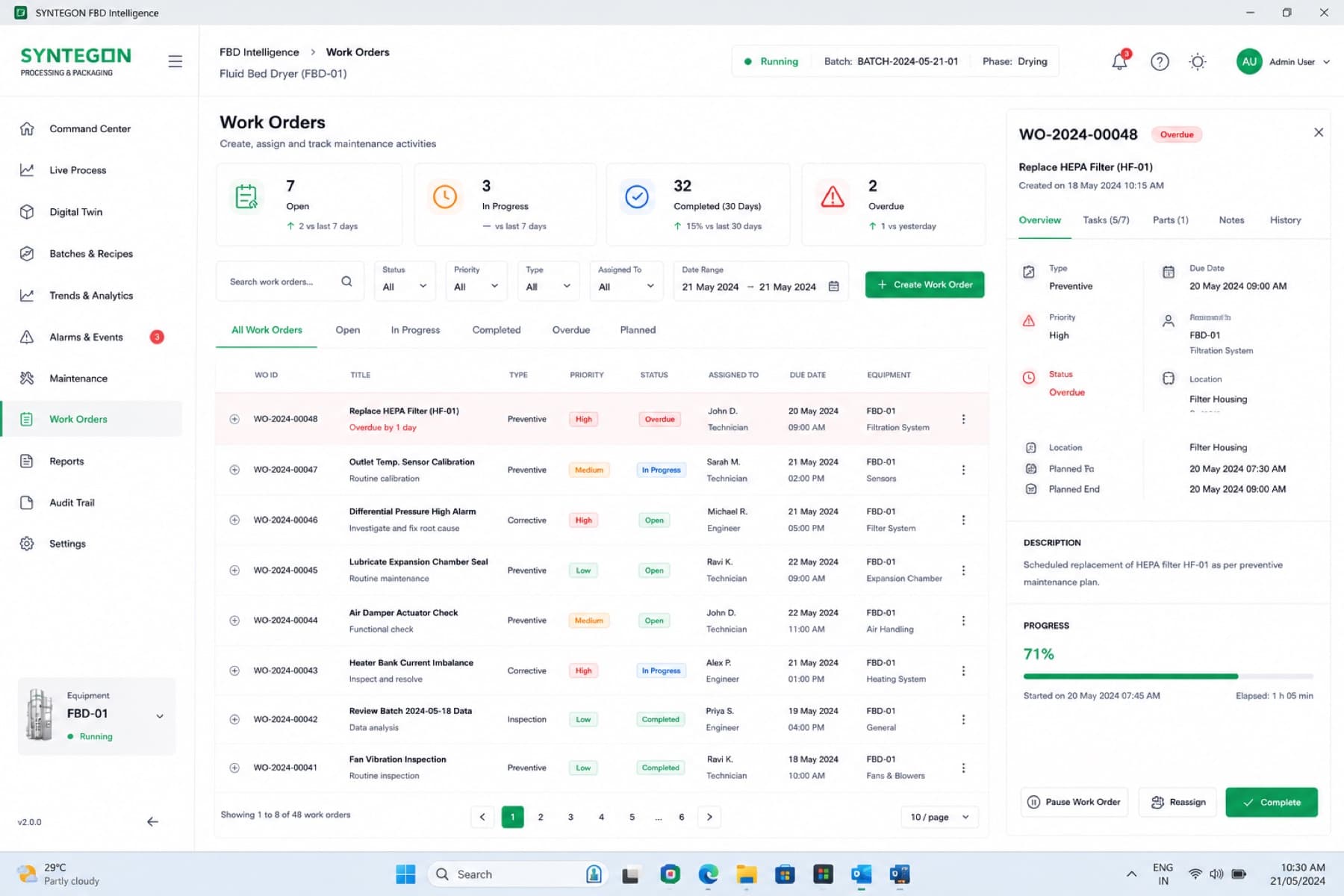Click the help question mark icon
This screenshot has width=1344, height=896.
tap(1160, 62)
